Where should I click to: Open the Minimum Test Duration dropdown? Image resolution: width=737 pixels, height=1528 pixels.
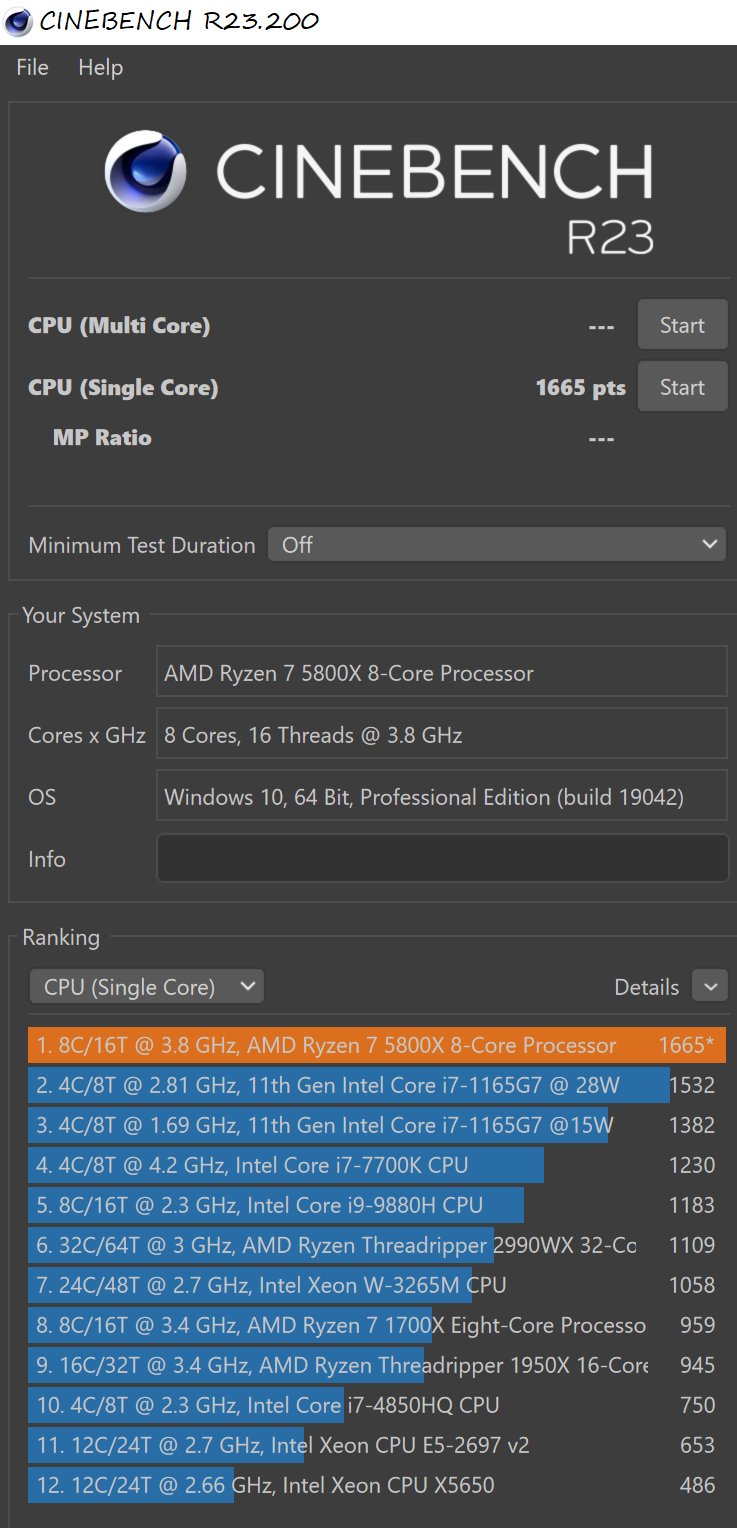pos(497,545)
